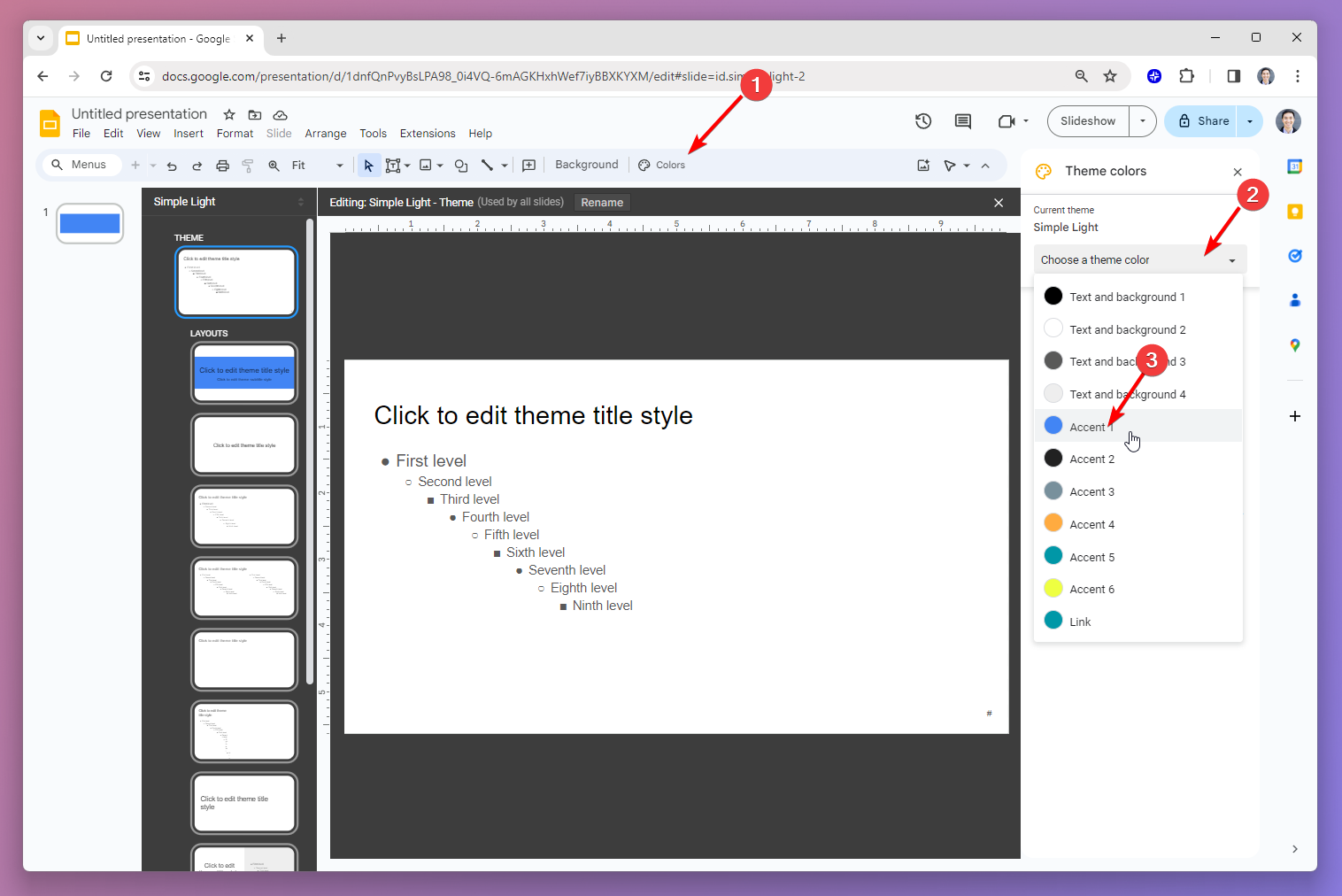Click the Background toolbar button
This screenshot has width=1342, height=896.
coord(587,165)
